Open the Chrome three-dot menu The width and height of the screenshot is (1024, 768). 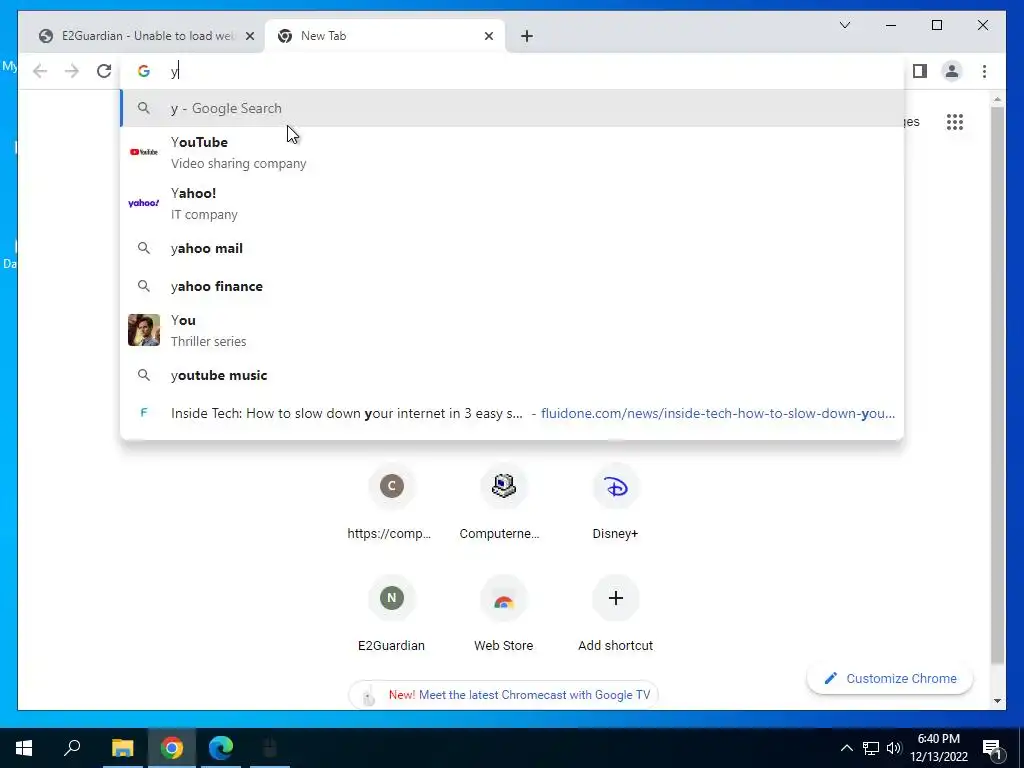pyautogui.click(x=984, y=71)
